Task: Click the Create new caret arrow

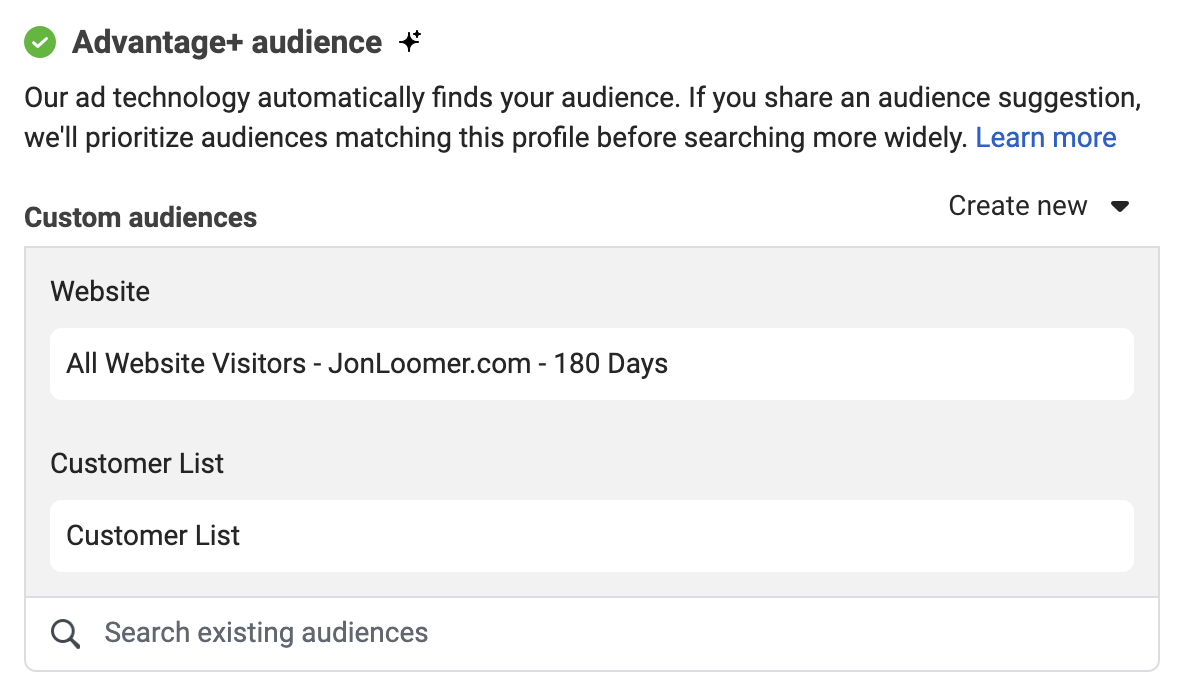Action: pos(1120,206)
